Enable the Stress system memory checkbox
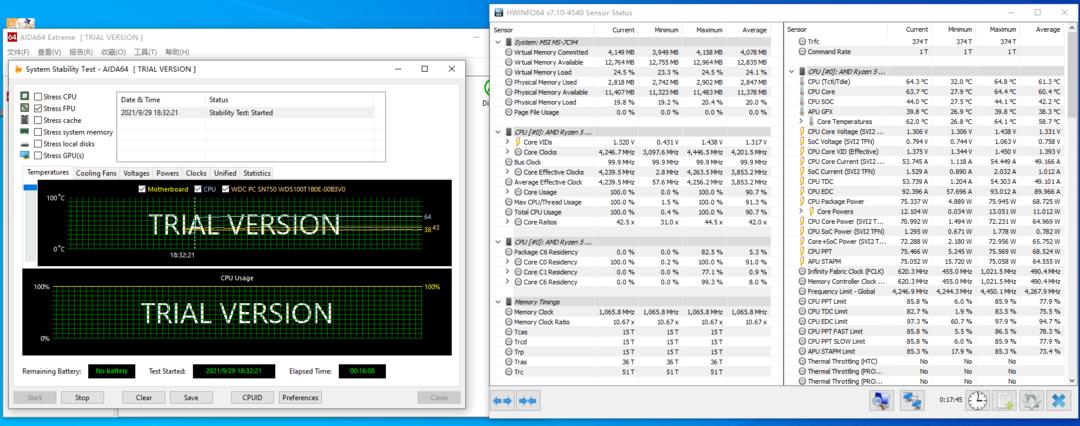 click(x=38, y=132)
